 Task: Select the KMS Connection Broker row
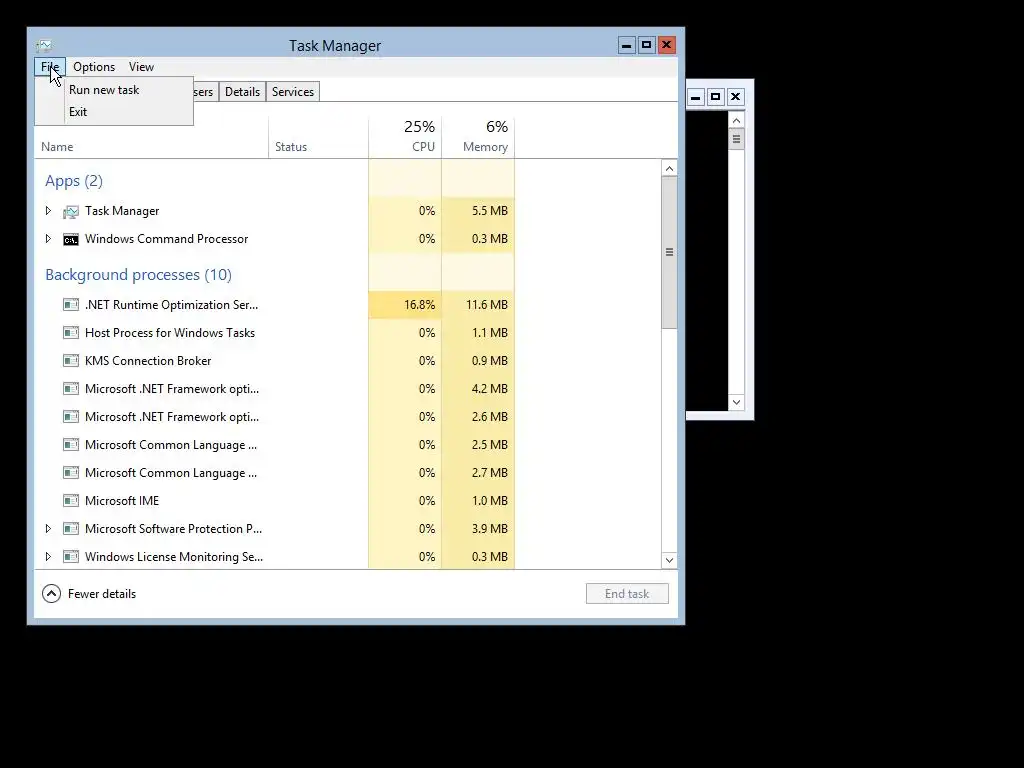pos(274,361)
